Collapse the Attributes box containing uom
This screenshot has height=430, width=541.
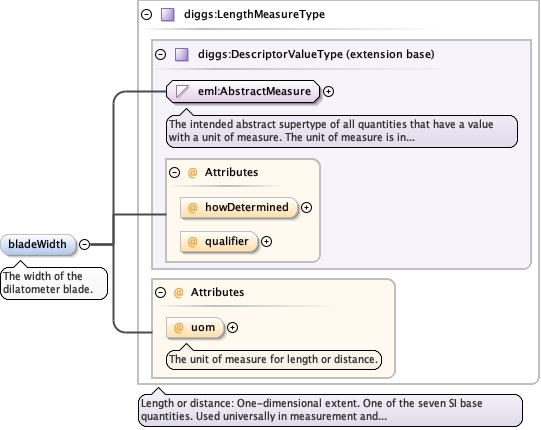[160, 293]
